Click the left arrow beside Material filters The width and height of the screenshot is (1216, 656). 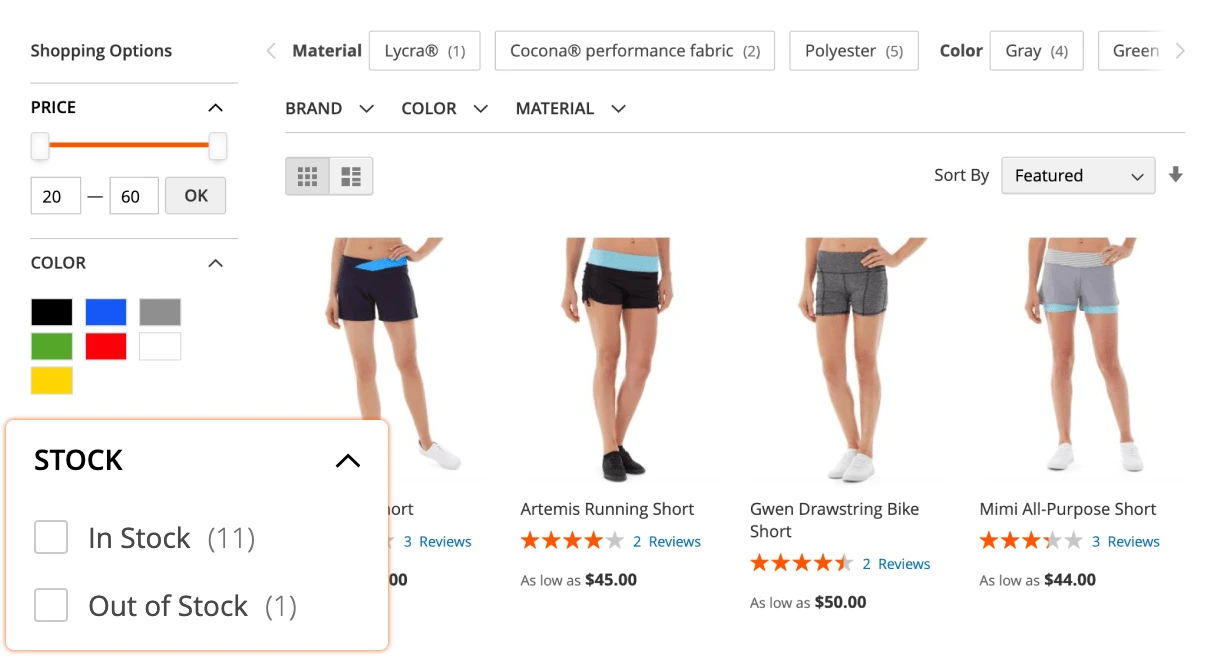coord(270,50)
